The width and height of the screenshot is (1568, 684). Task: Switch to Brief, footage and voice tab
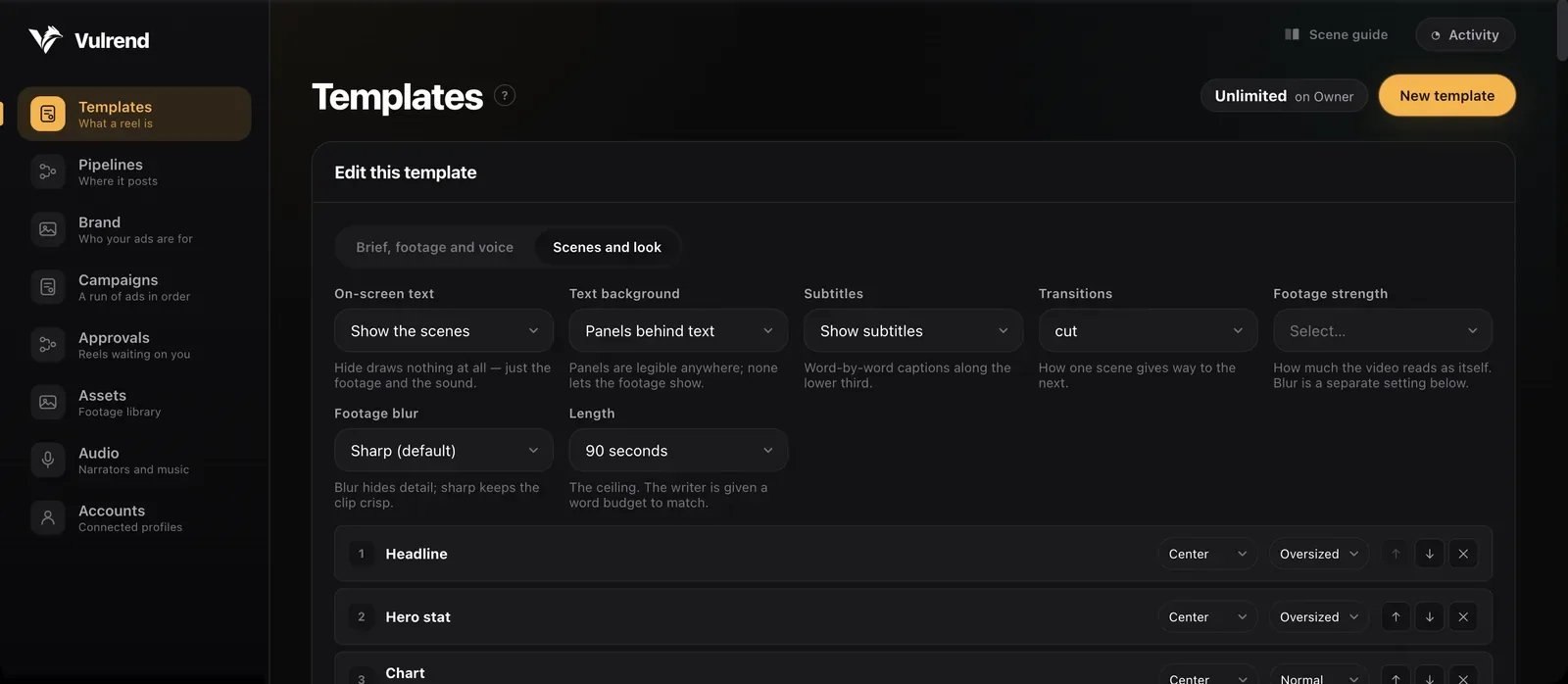pos(435,247)
